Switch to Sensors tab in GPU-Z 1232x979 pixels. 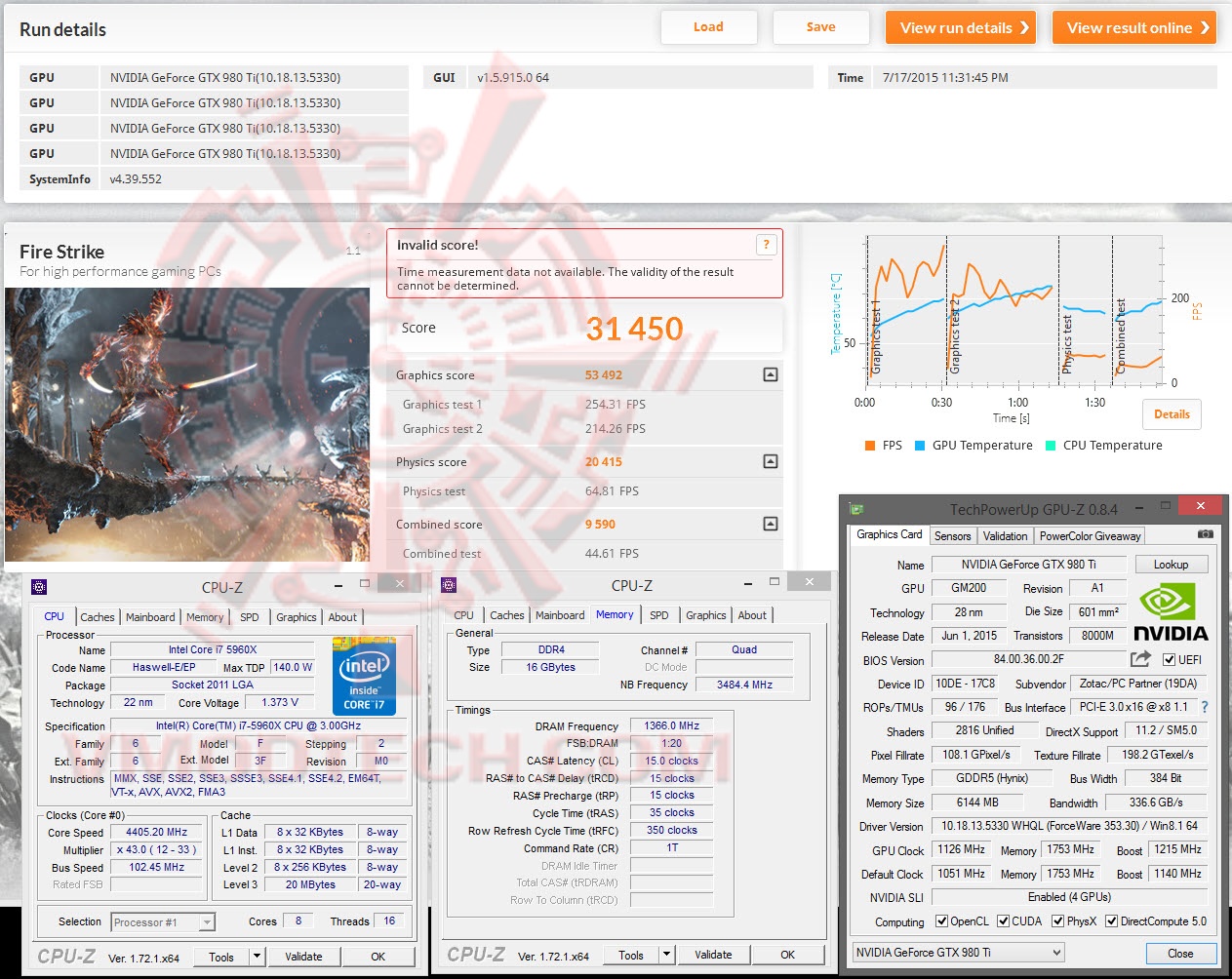(953, 536)
